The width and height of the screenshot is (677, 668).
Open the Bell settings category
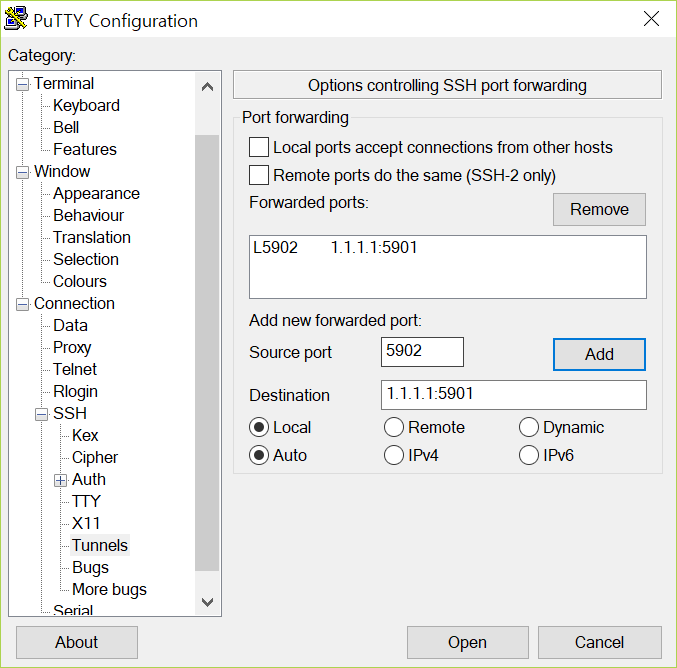coord(66,127)
